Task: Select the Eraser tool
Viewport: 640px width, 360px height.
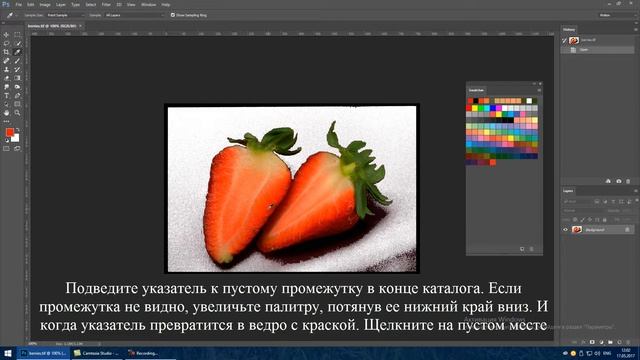Action: pyautogui.click(x=6, y=78)
